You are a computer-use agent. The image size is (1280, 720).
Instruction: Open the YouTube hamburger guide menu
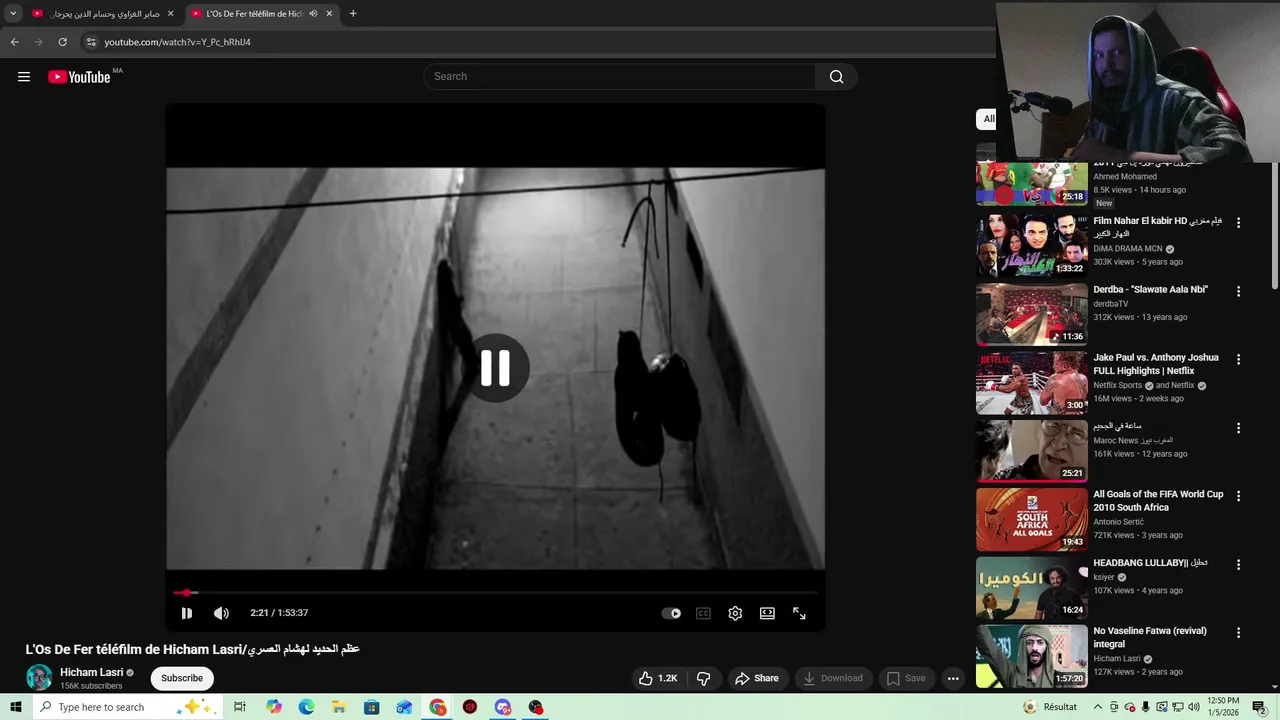pos(24,77)
